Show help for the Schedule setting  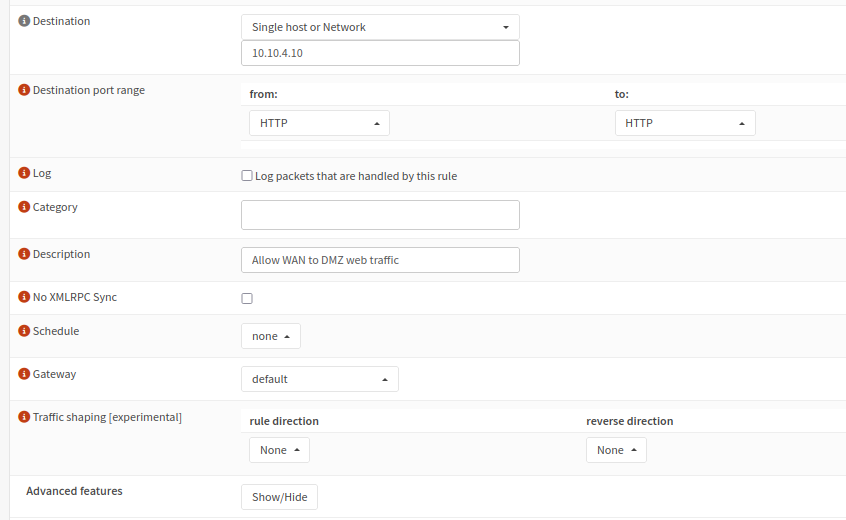coord(25,331)
